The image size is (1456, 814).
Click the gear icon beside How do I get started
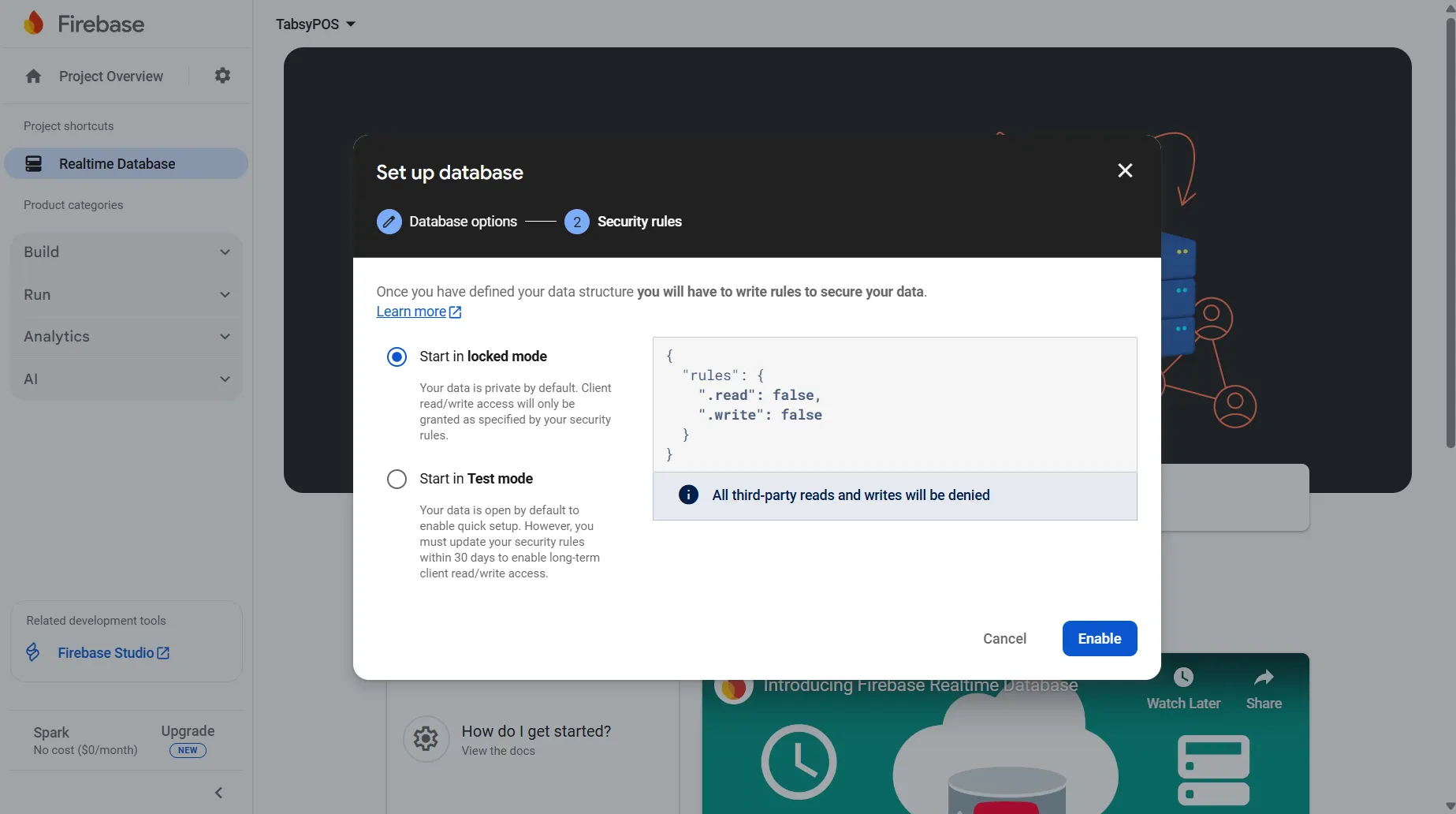click(426, 739)
